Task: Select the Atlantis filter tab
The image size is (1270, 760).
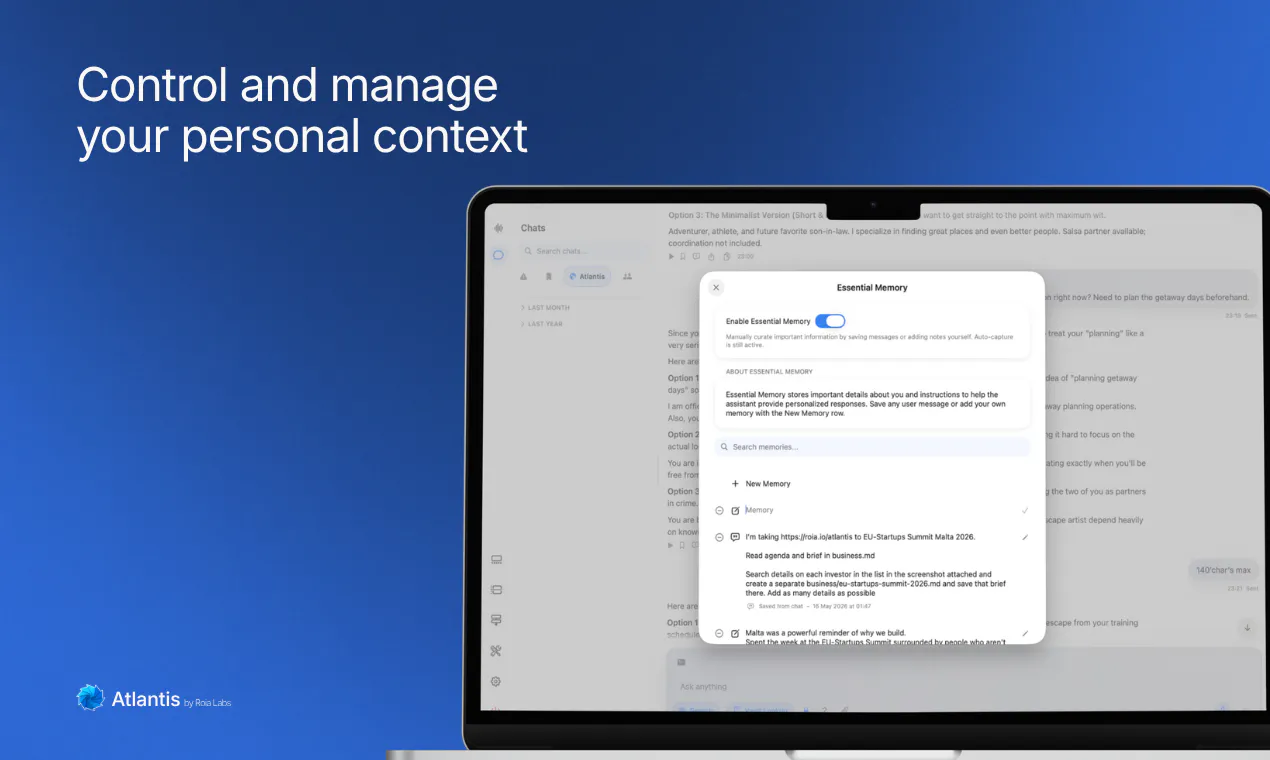Action: point(586,276)
